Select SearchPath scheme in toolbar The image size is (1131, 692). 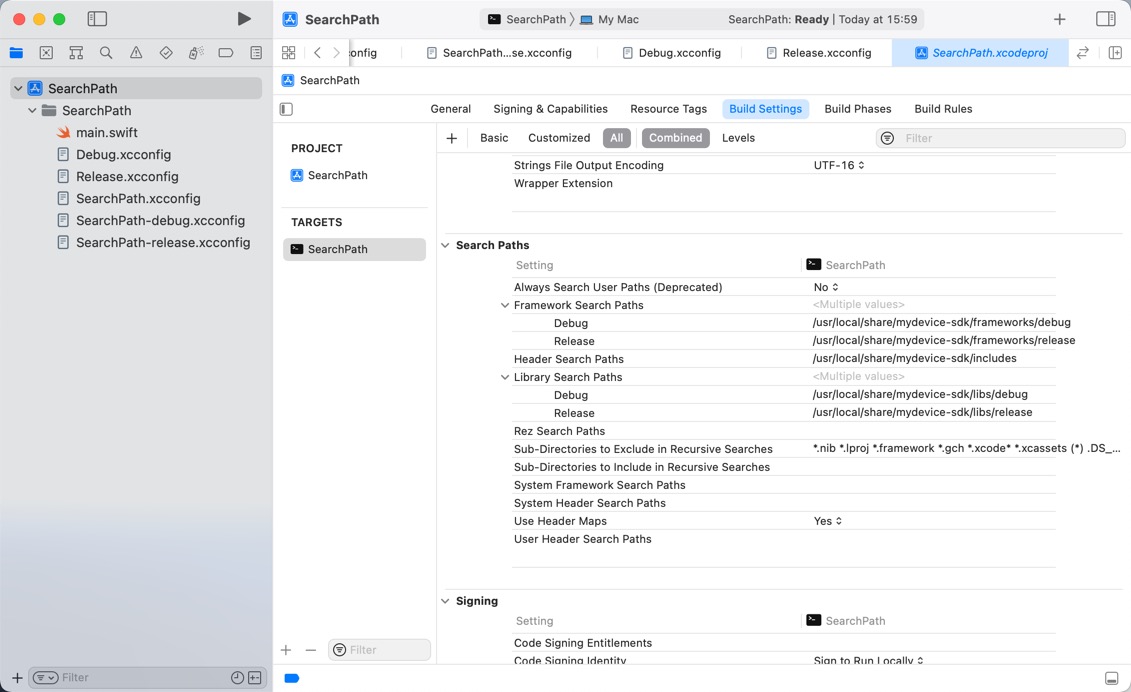pyautogui.click(x=527, y=19)
